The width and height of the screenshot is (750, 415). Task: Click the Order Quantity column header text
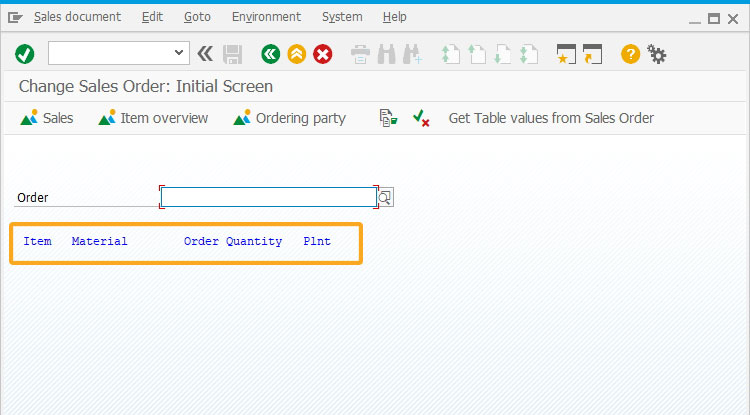pos(233,241)
